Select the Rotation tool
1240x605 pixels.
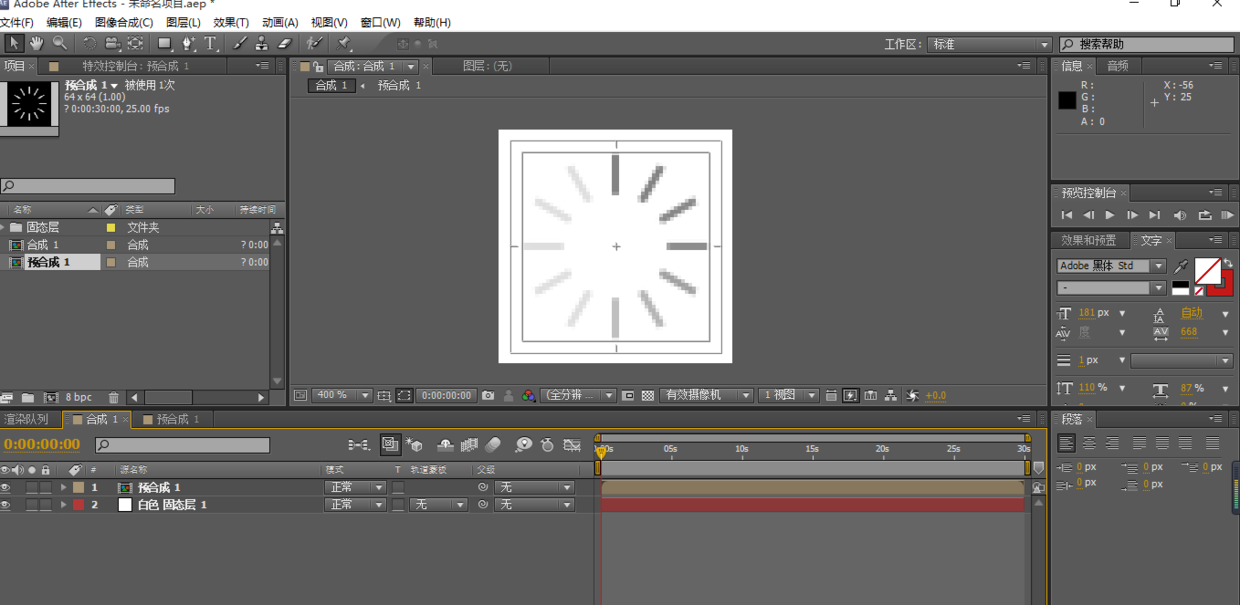pos(89,43)
